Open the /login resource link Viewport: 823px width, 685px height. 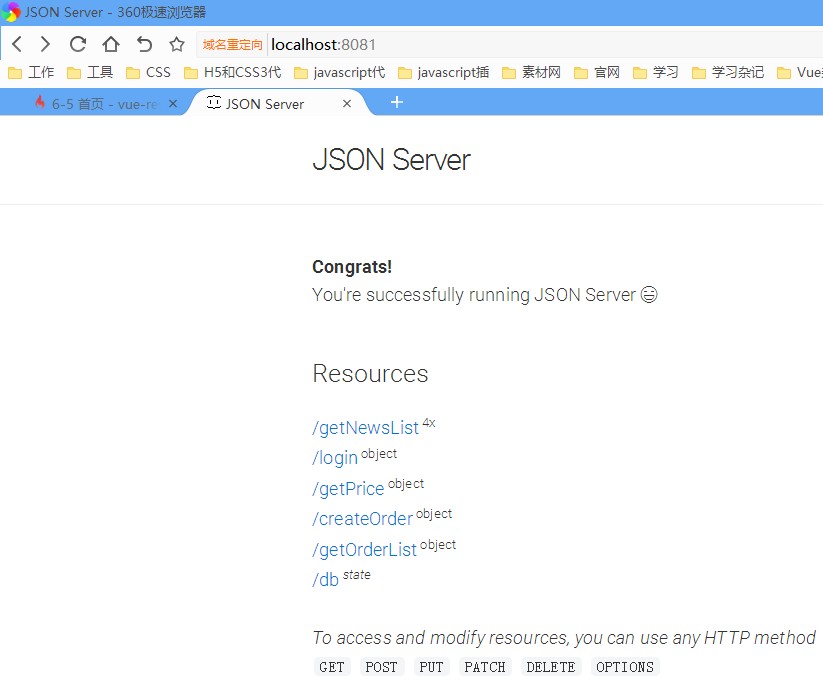pos(335,458)
